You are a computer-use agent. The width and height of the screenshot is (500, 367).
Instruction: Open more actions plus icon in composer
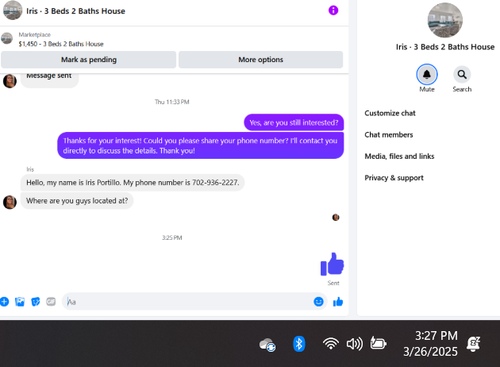[4, 302]
